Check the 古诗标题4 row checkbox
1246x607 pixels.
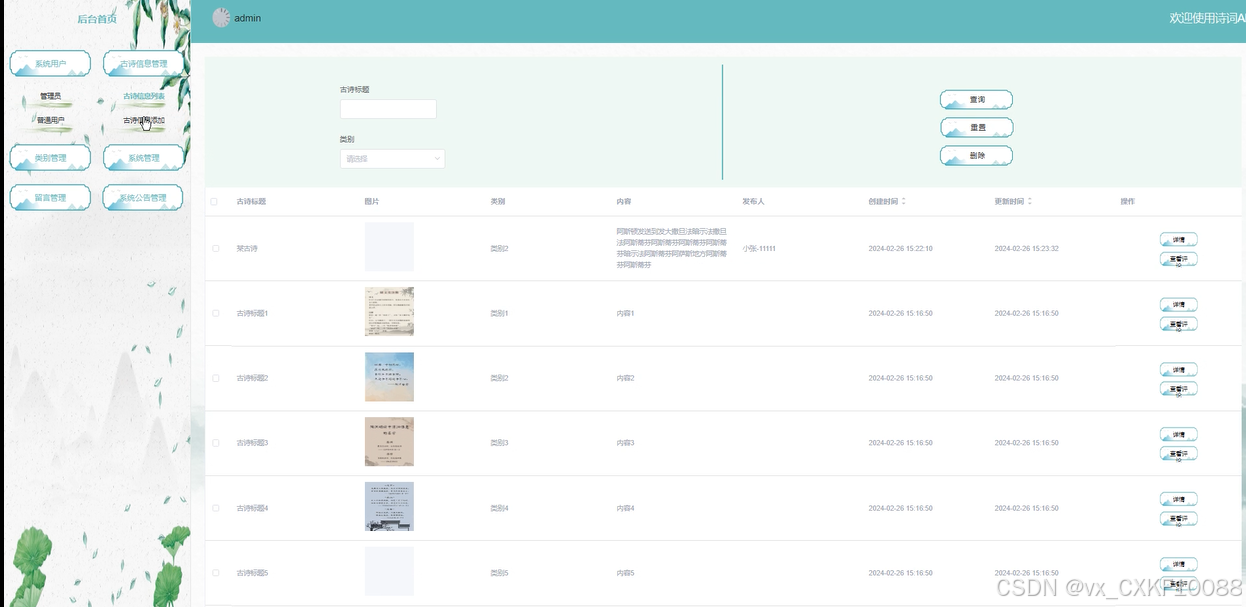coord(215,508)
